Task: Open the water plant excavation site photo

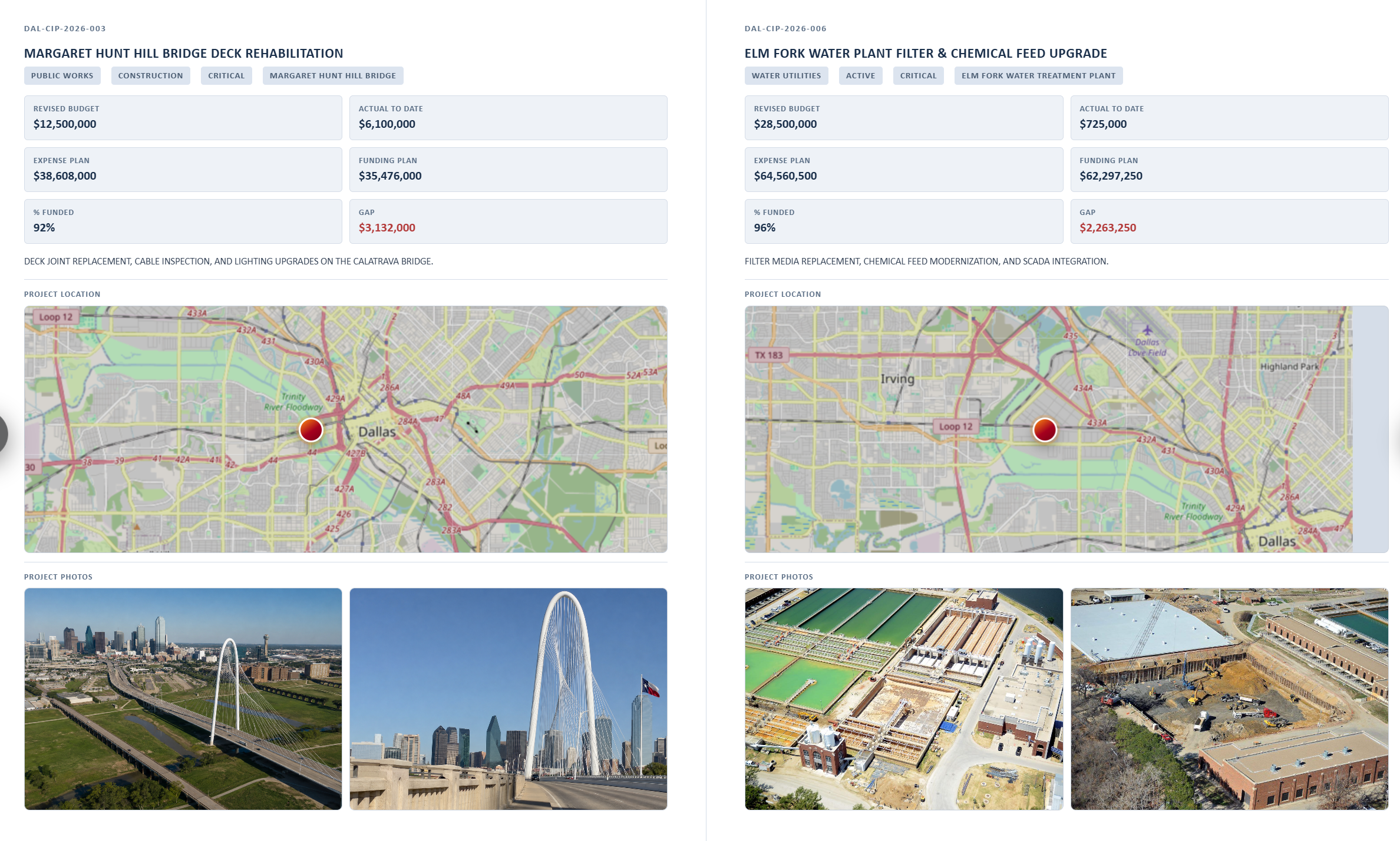Action: [1230, 698]
